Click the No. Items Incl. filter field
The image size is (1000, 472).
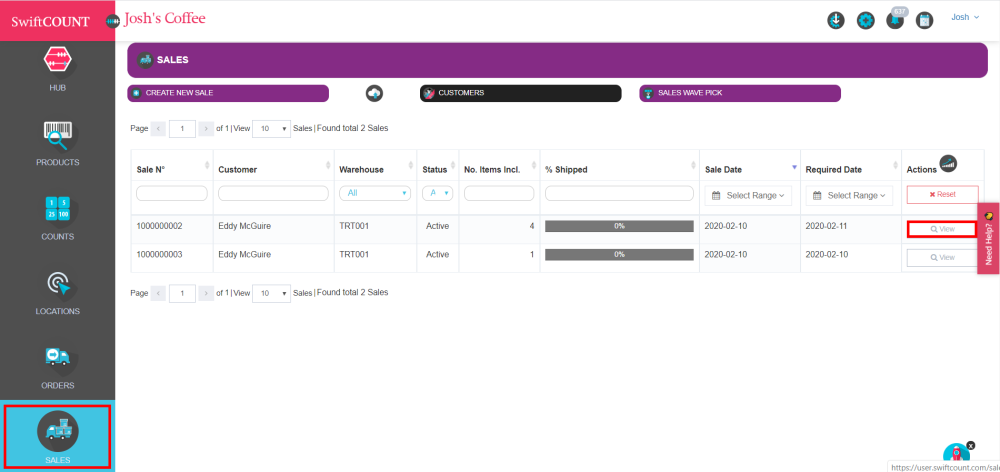(499, 193)
